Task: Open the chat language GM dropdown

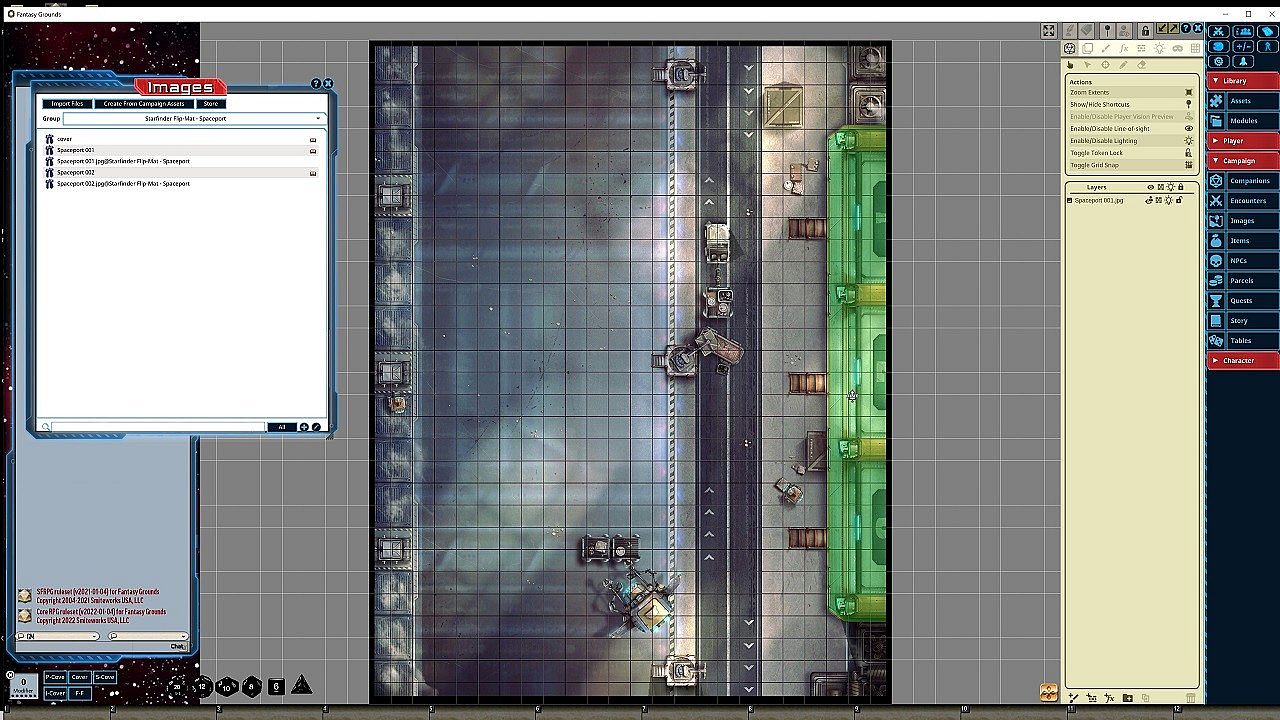Action: [58, 636]
